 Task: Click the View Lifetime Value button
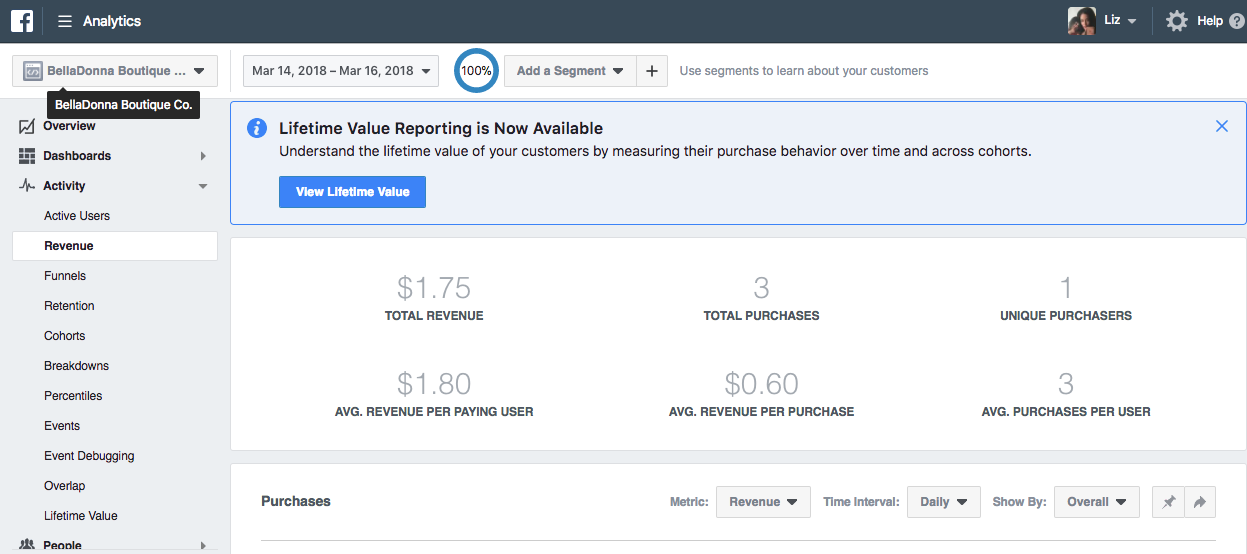[x=352, y=192]
